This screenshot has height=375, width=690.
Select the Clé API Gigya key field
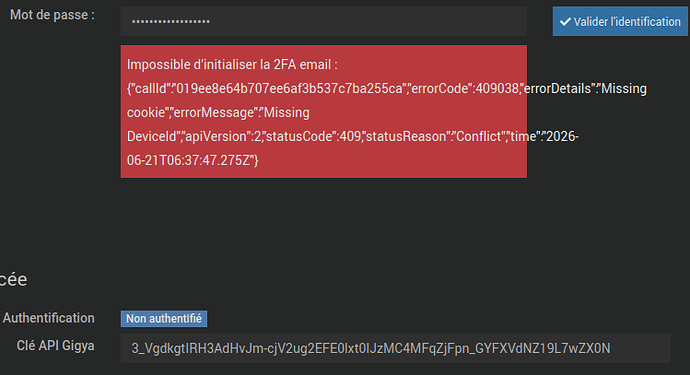pos(396,348)
